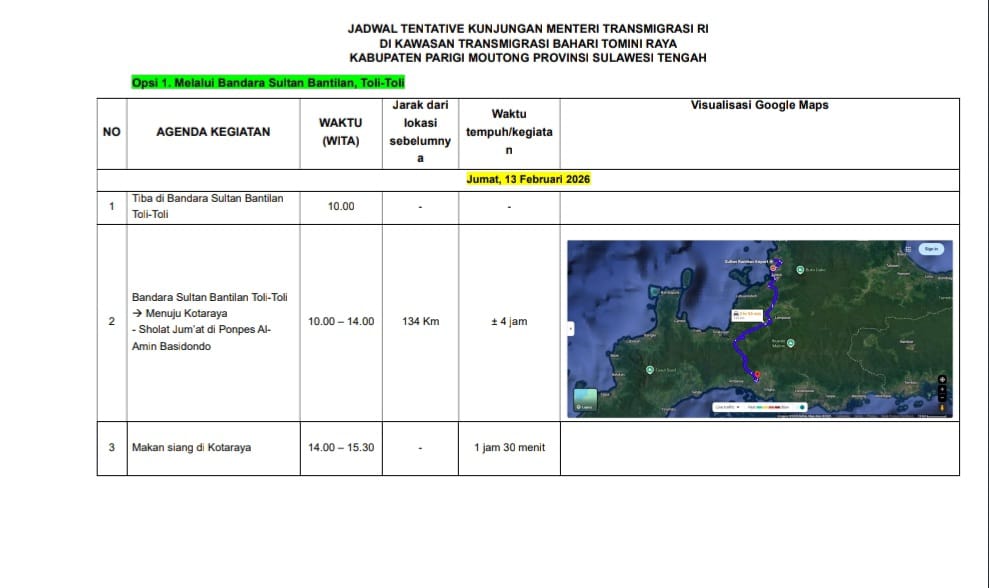Click the Sultan Bantilan Airport start marker

tap(773, 268)
